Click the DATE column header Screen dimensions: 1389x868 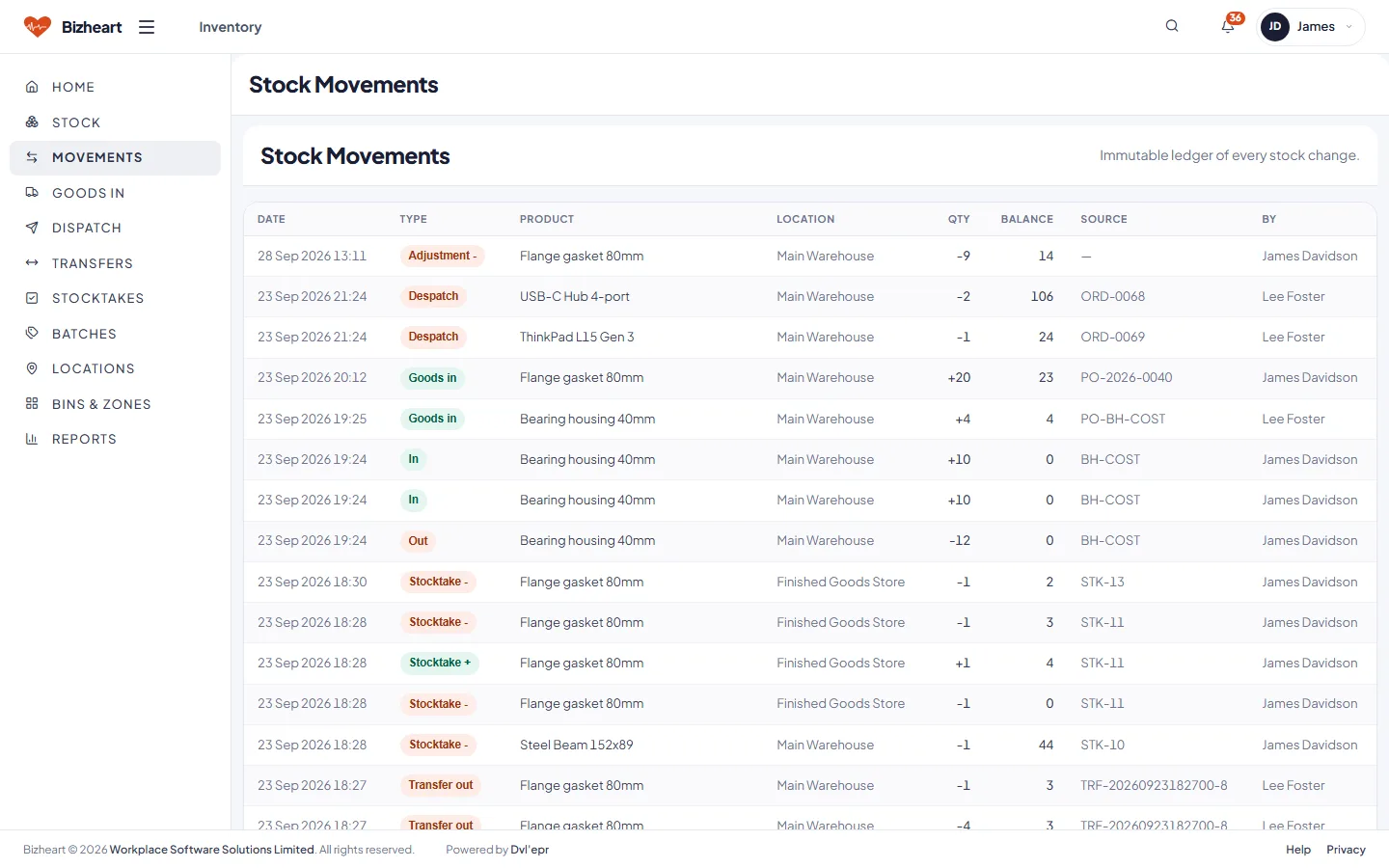tap(271, 219)
